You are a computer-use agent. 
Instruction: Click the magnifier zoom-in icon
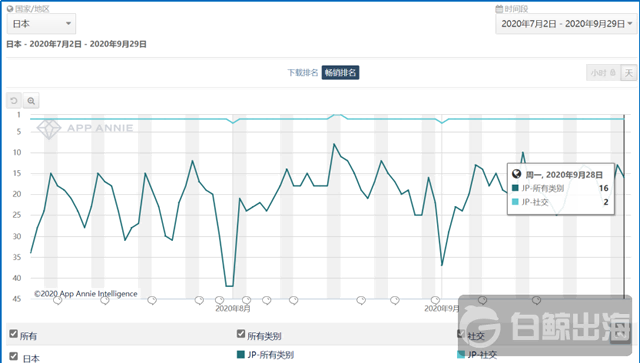click(x=31, y=101)
